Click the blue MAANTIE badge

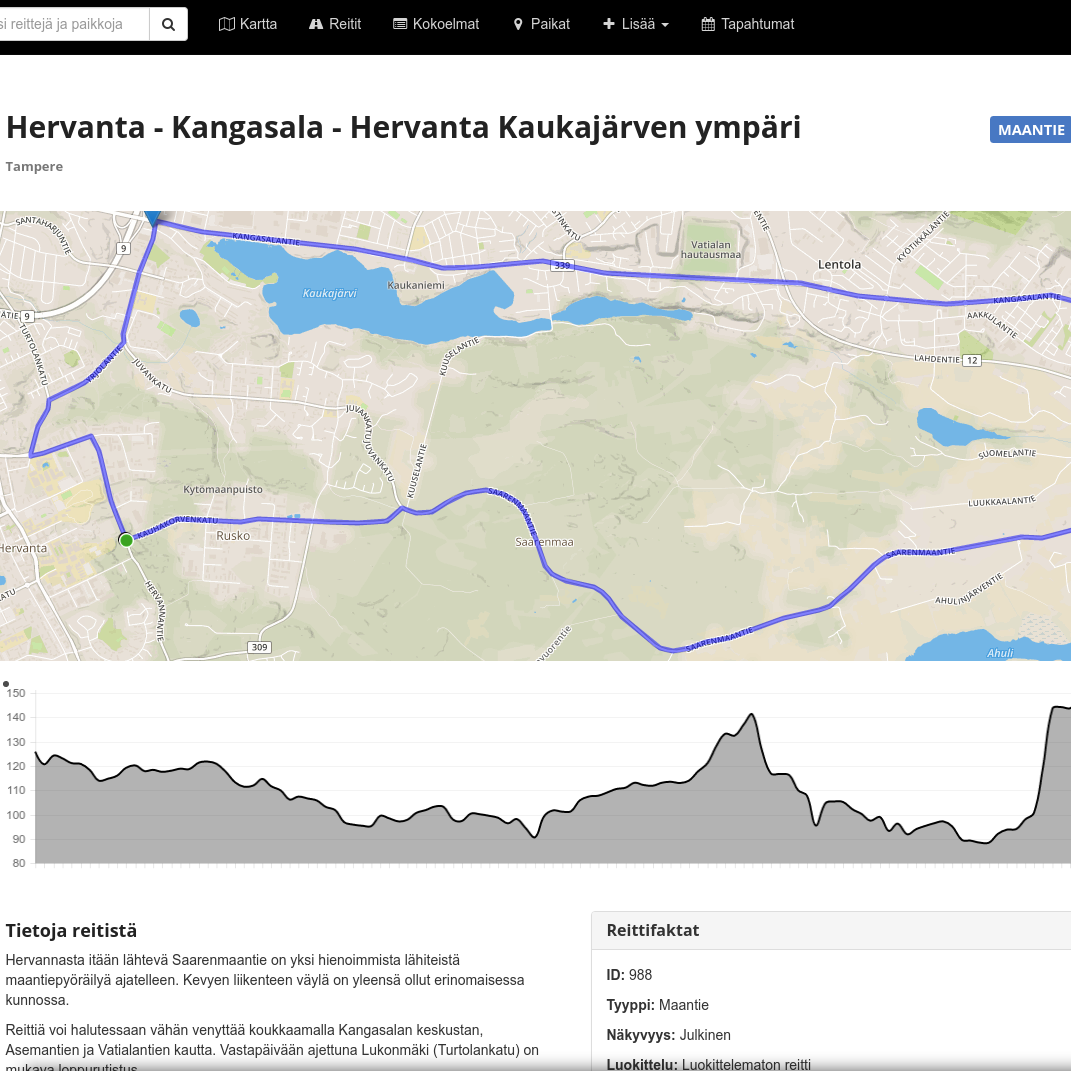(x=1030, y=130)
